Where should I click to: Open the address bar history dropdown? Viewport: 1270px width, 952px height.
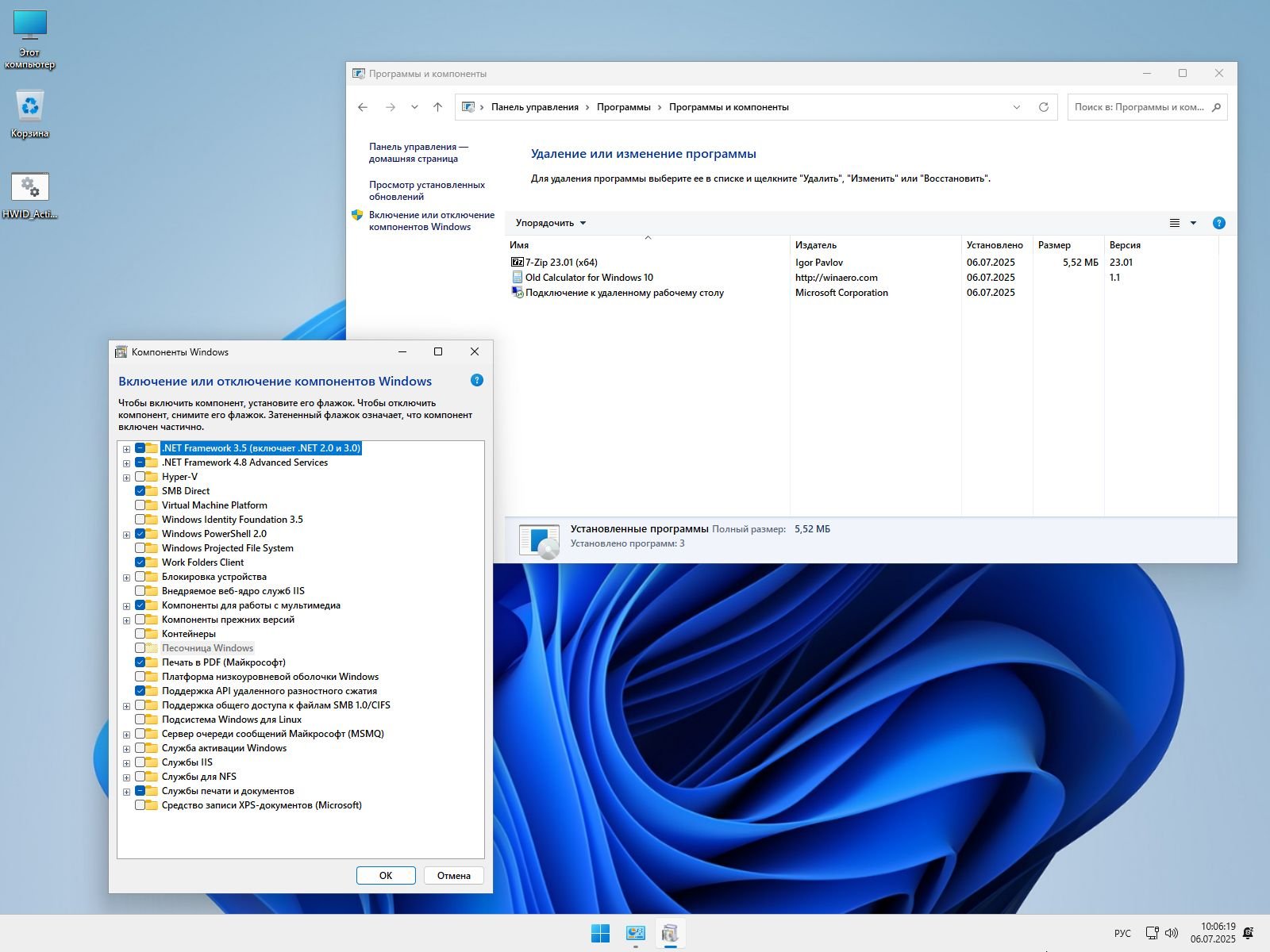tap(1017, 107)
